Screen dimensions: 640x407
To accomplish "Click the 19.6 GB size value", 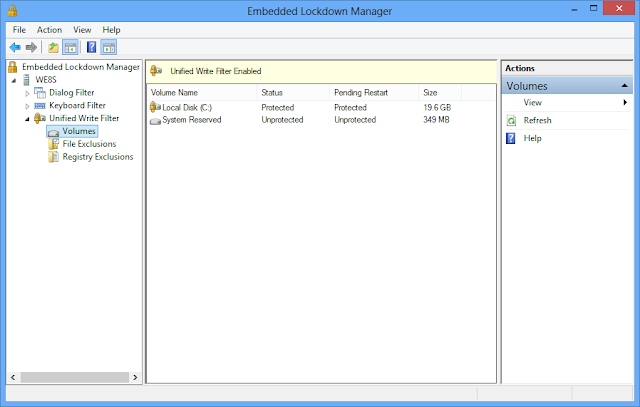I will pos(437,107).
